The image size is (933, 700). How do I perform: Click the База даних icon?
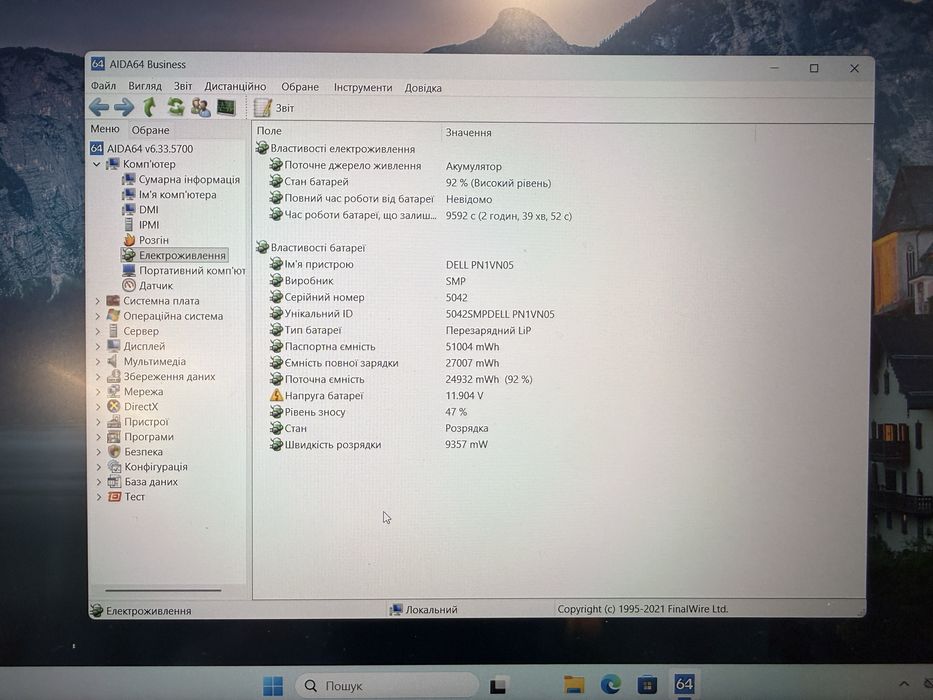click(x=114, y=482)
